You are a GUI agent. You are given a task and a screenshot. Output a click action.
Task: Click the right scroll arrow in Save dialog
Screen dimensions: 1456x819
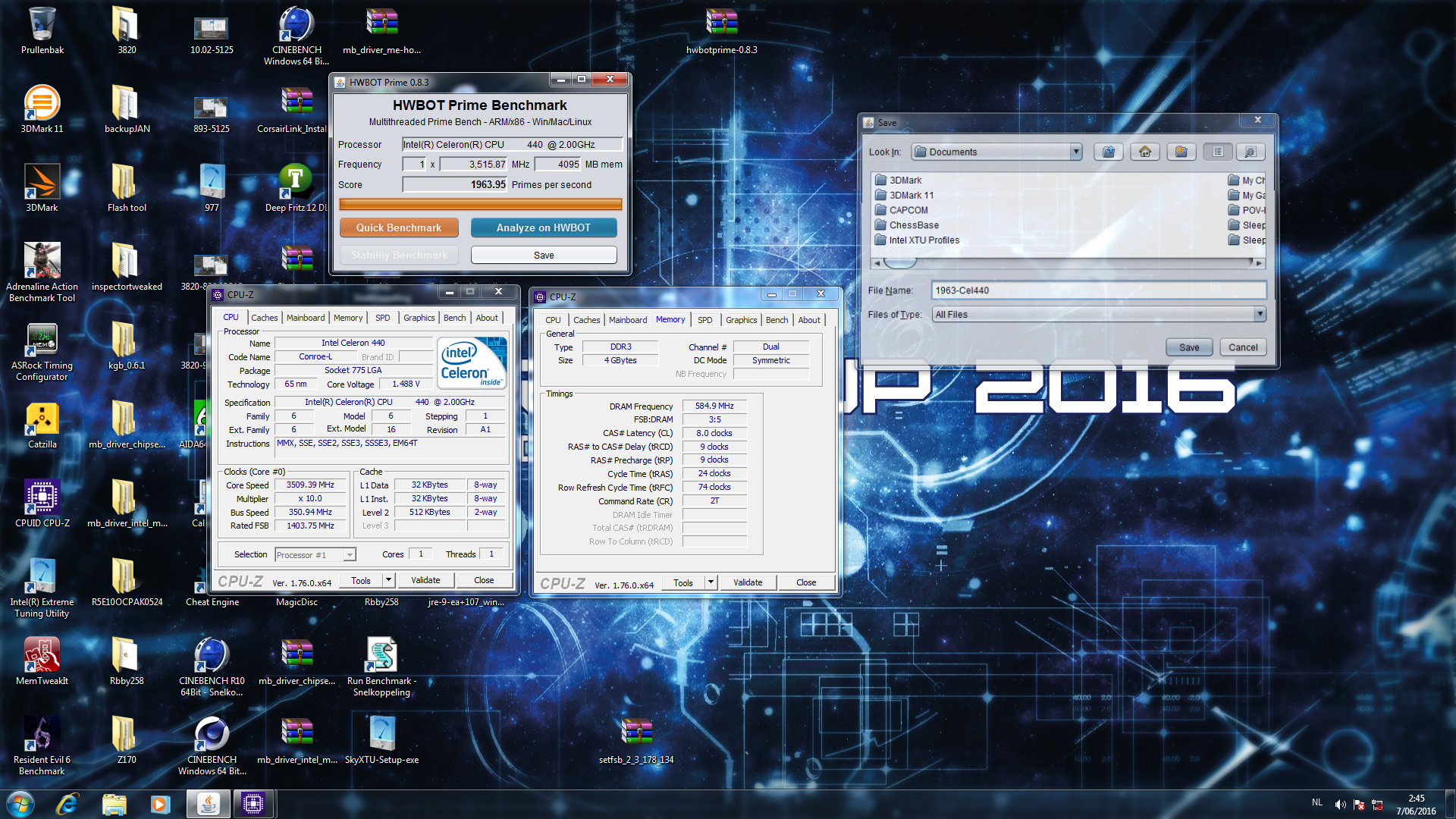point(1259,263)
